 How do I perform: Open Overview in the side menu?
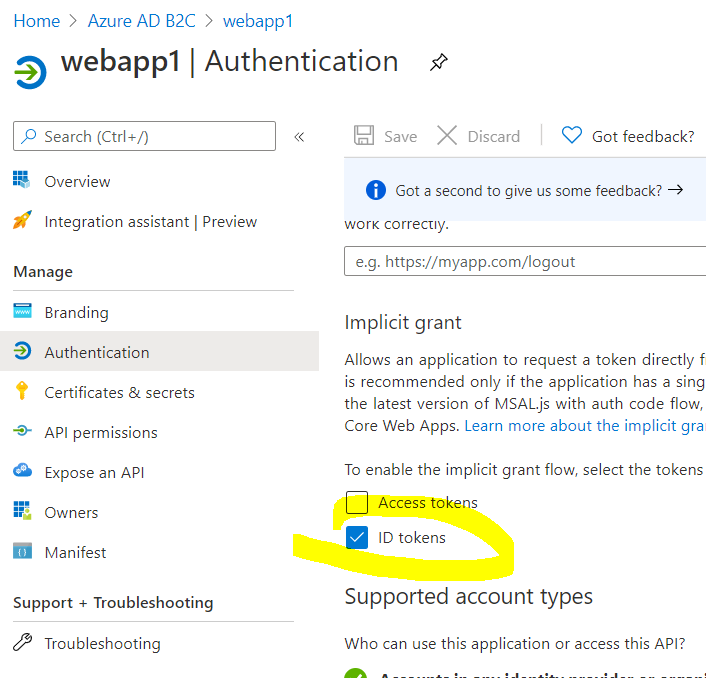coord(77,181)
